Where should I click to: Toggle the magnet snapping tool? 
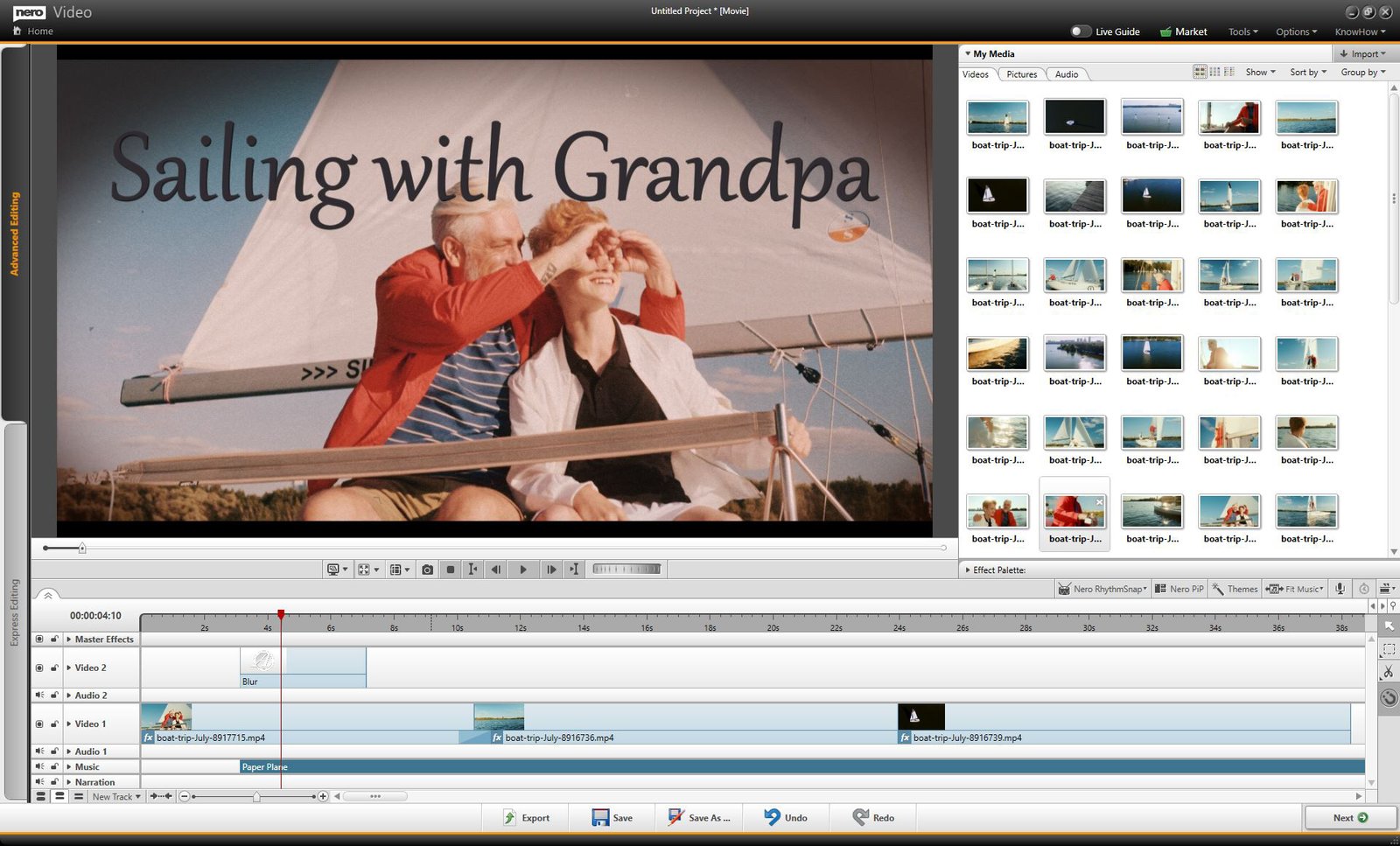(1389, 697)
